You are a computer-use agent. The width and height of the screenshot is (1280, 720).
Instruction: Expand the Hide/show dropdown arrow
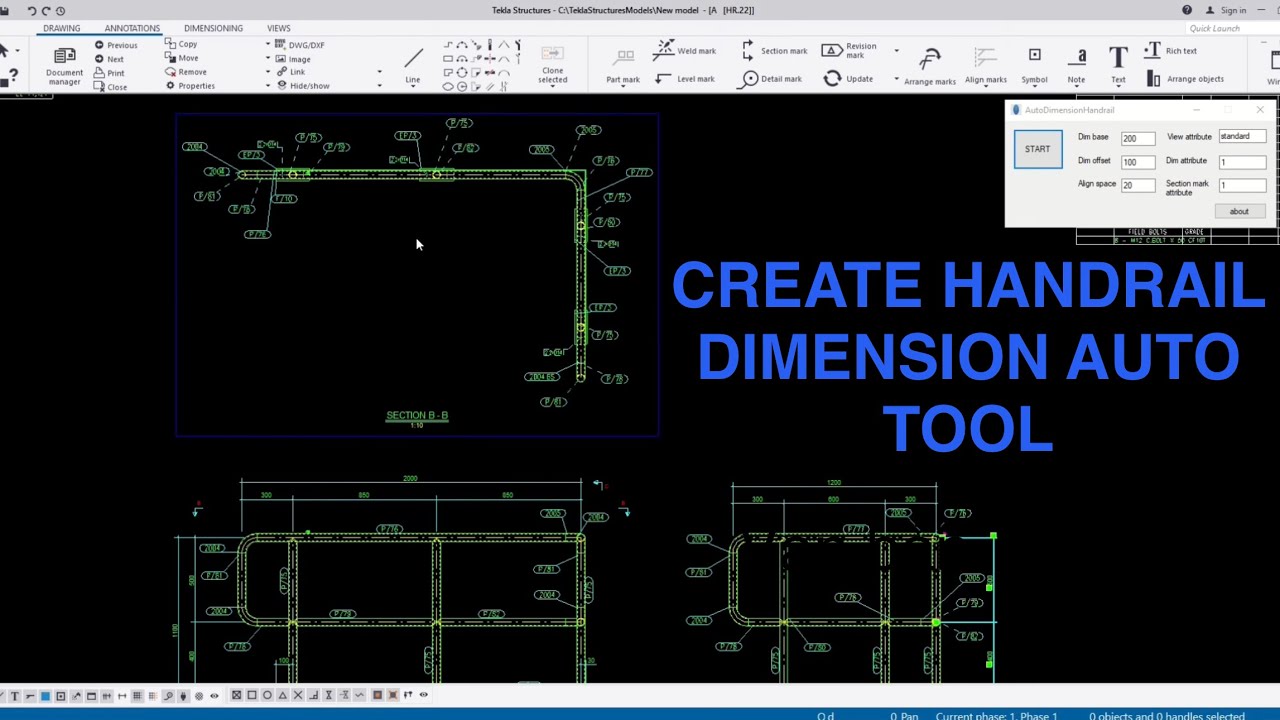pos(379,86)
